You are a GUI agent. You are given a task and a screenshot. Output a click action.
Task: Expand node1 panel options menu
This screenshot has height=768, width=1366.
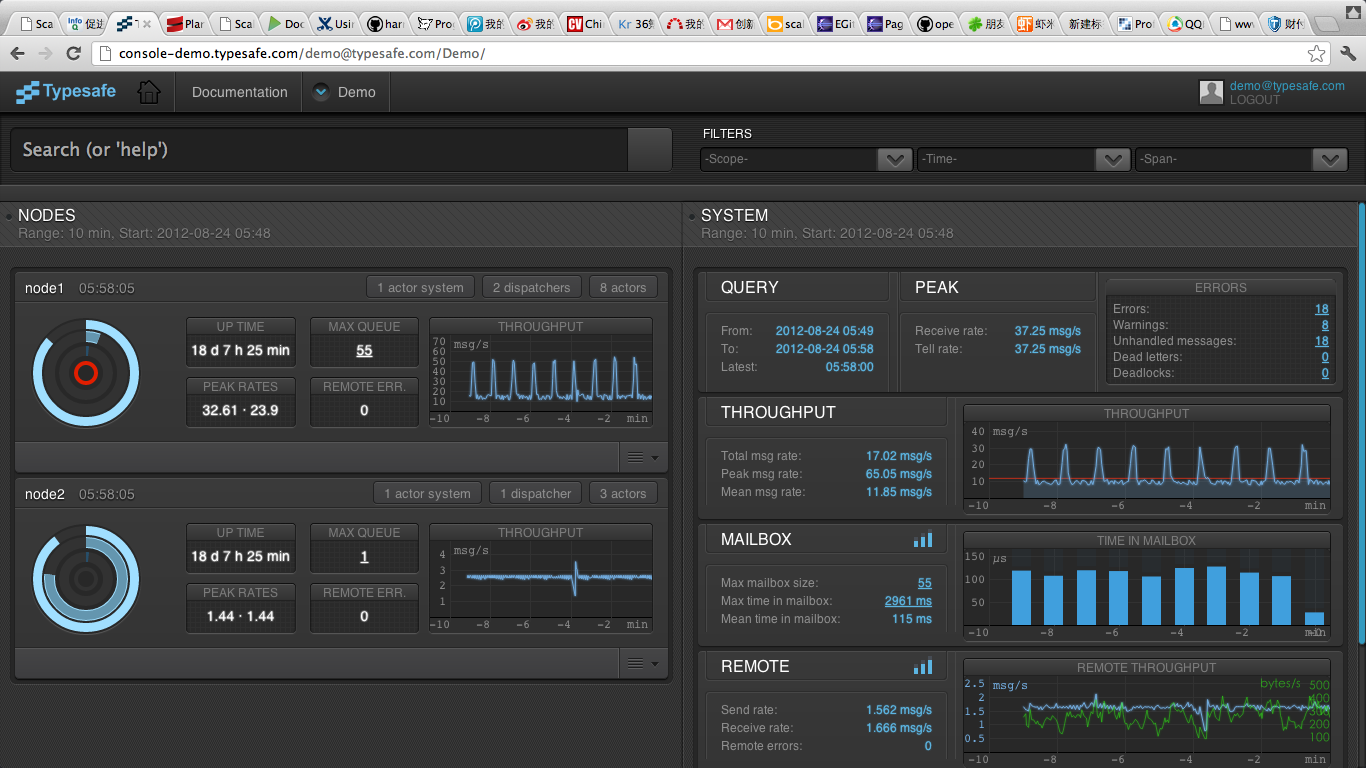642,457
